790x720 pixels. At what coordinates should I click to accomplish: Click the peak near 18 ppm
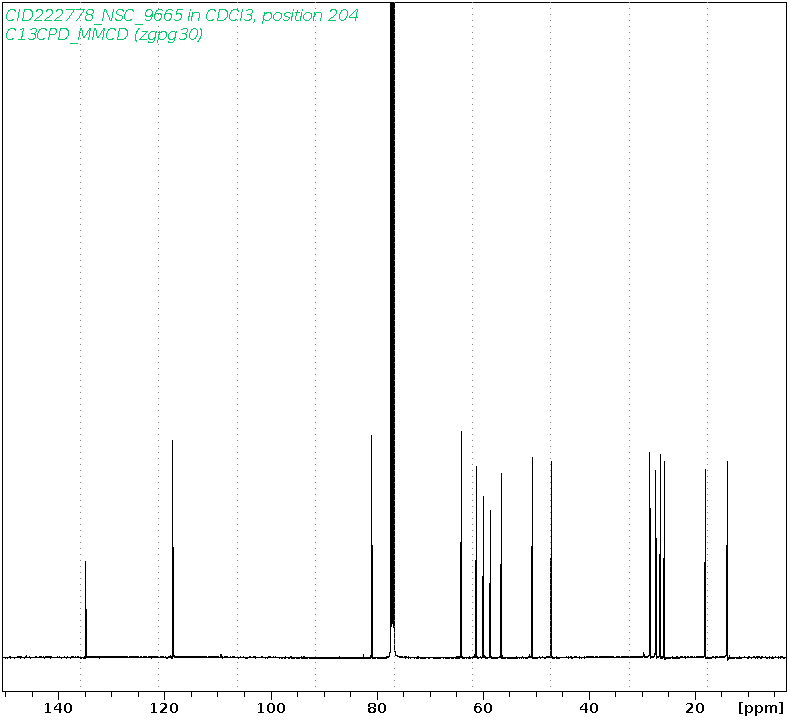click(705, 563)
